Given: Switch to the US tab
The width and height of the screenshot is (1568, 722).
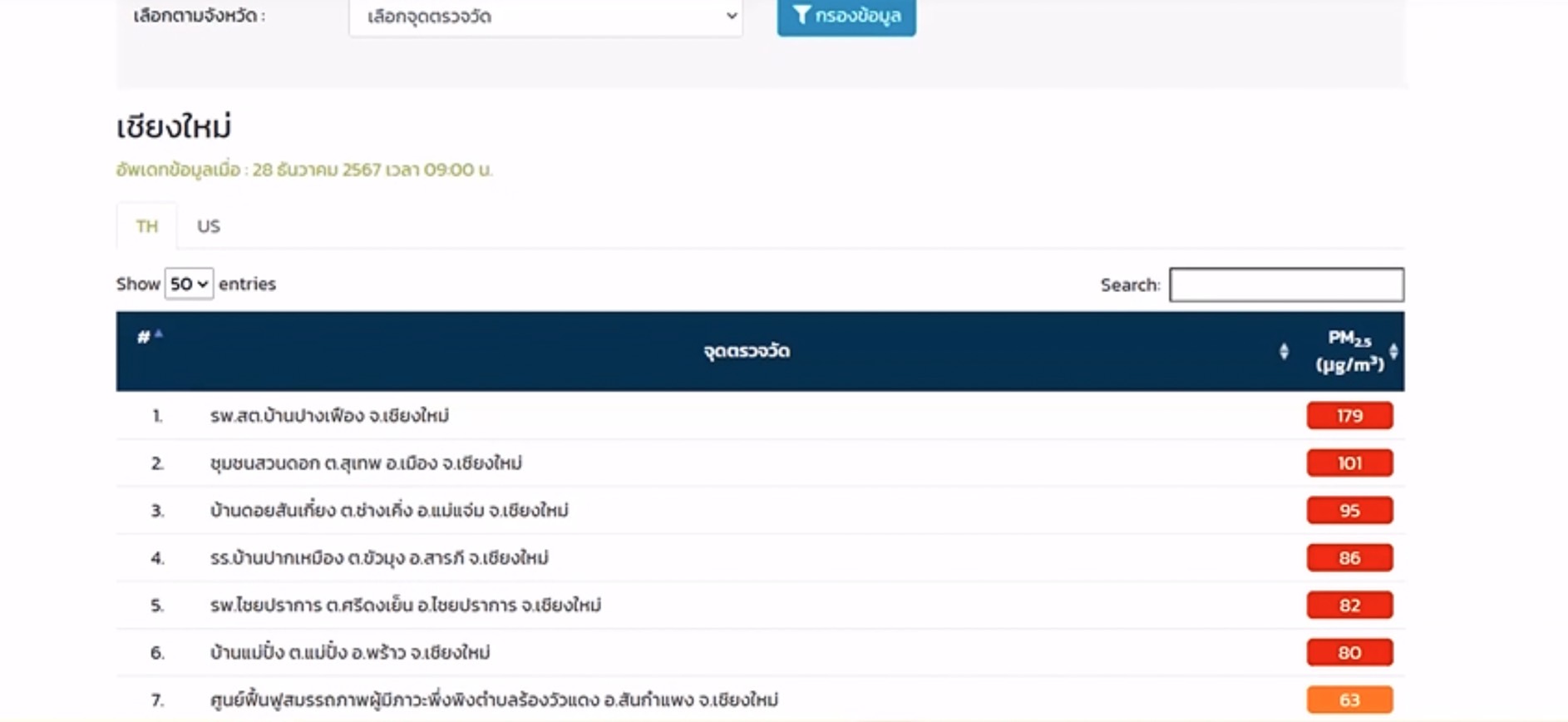Looking at the screenshot, I should (209, 226).
